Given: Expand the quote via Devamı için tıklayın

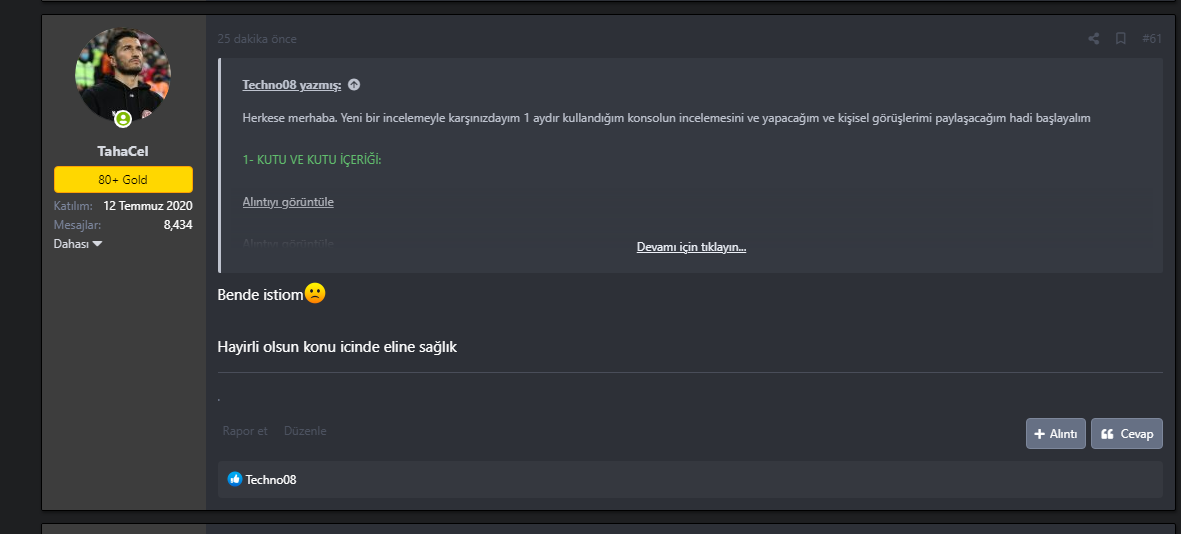Looking at the screenshot, I should click(x=691, y=247).
